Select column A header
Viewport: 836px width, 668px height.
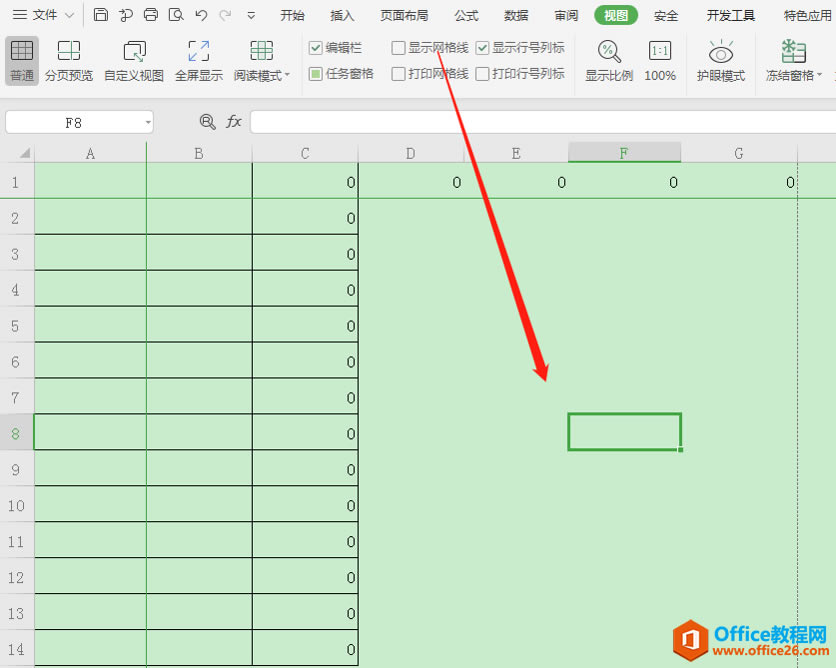pos(90,154)
